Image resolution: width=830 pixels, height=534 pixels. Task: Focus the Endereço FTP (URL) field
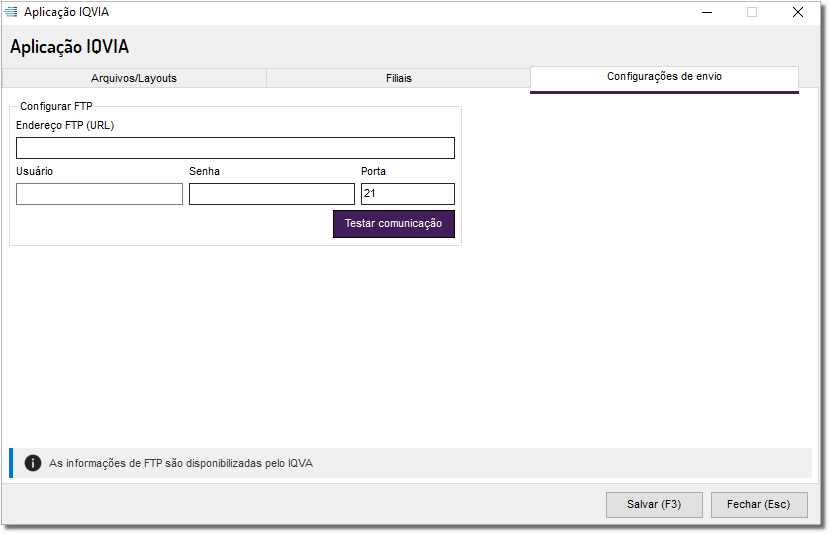coord(235,148)
